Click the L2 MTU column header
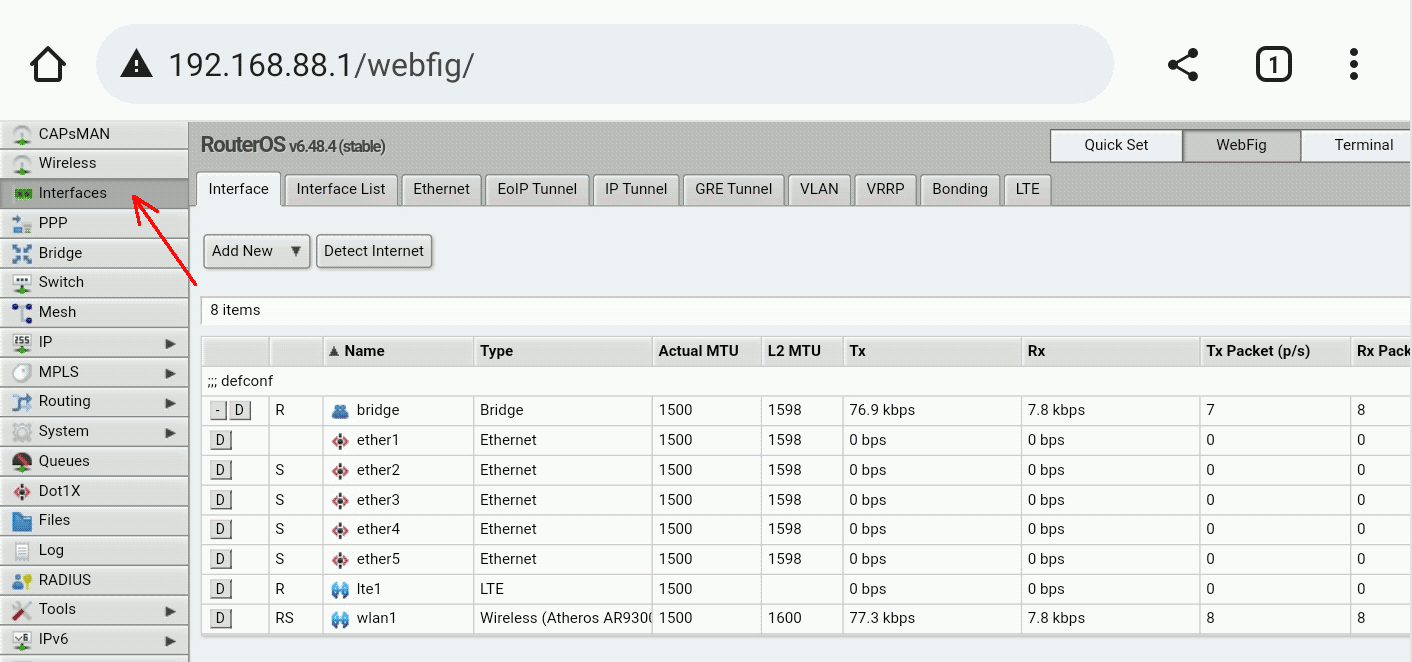Image resolution: width=1412 pixels, height=662 pixels. [x=802, y=351]
